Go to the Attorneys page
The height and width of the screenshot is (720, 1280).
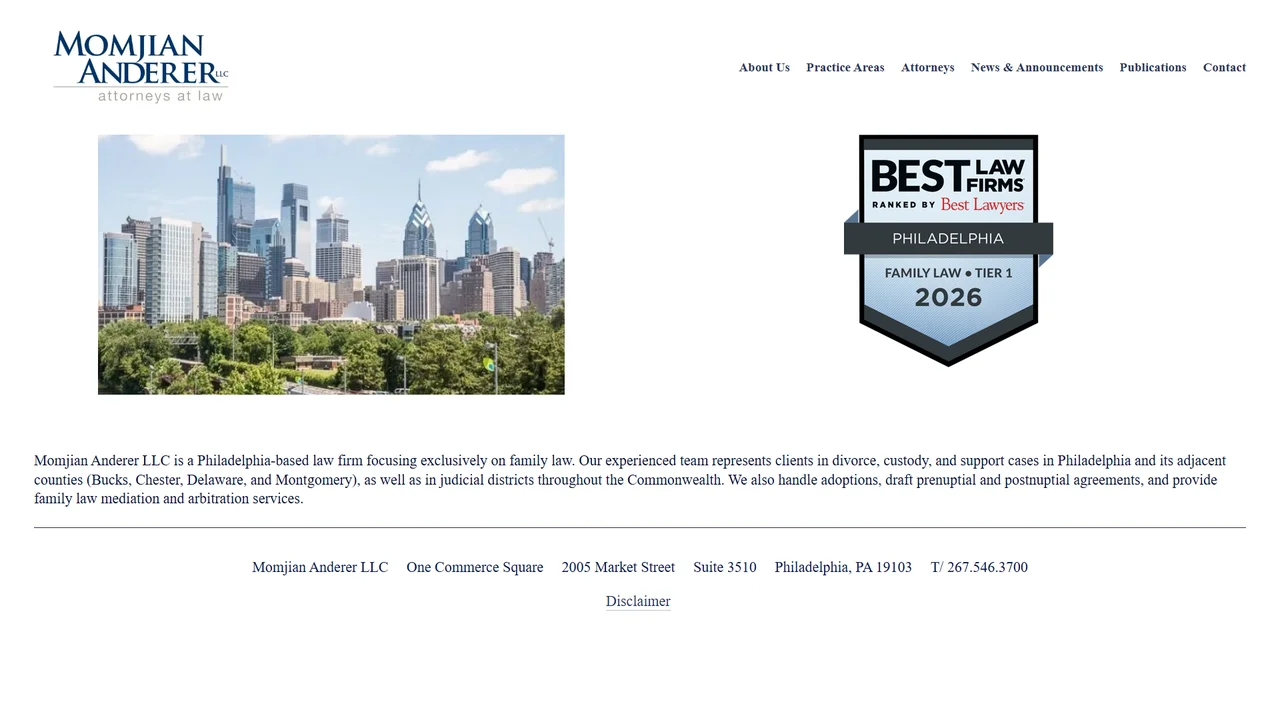(x=927, y=67)
